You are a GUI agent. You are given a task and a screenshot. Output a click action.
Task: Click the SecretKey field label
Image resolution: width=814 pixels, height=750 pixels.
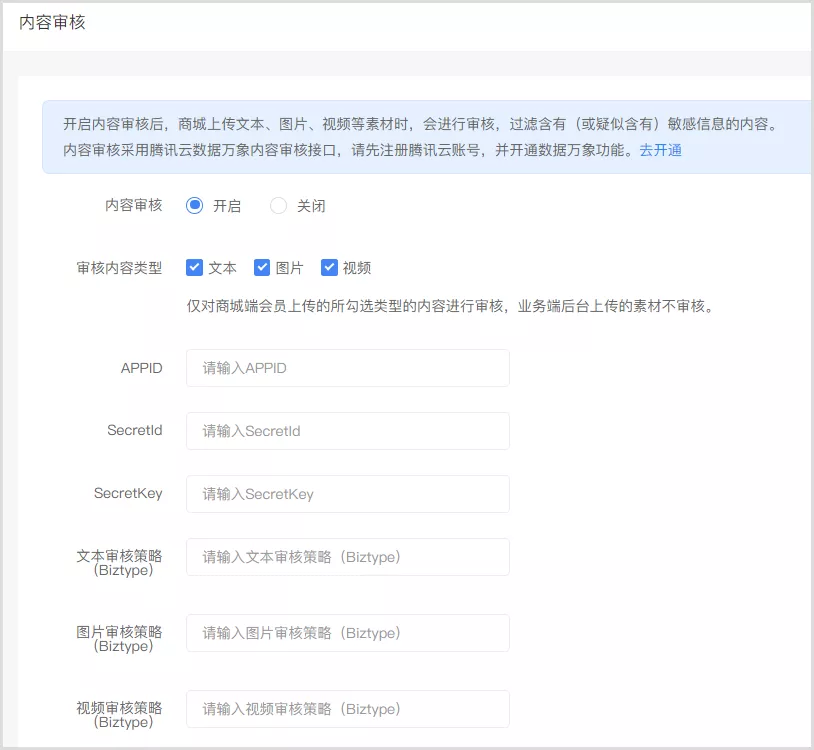coord(128,494)
